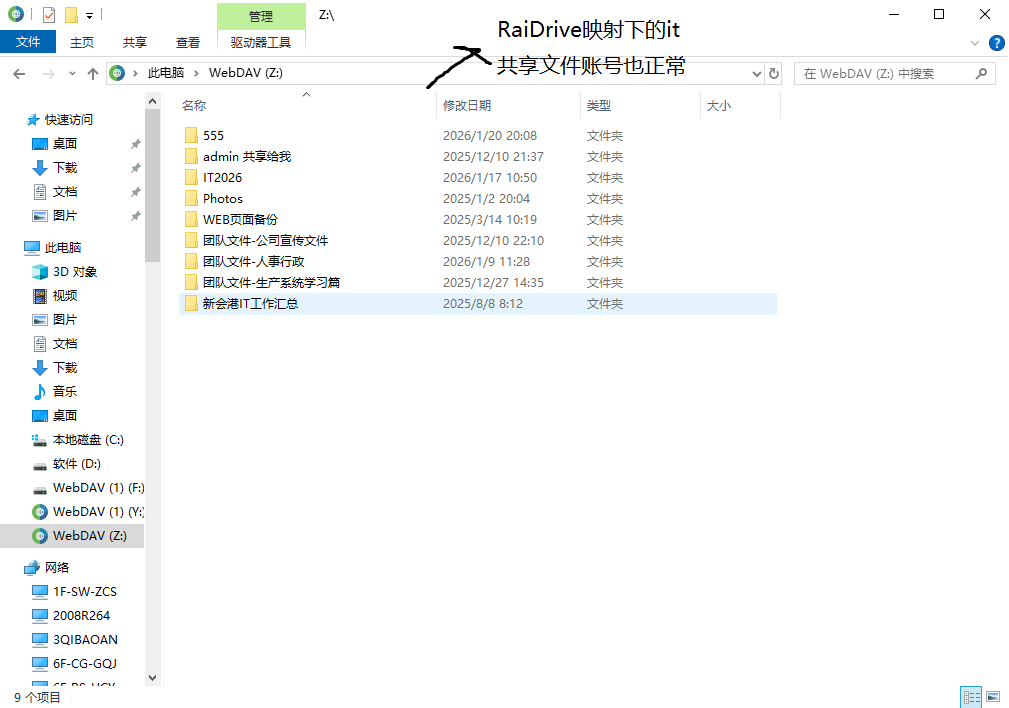Open the recent locations dropdown

click(x=72, y=74)
